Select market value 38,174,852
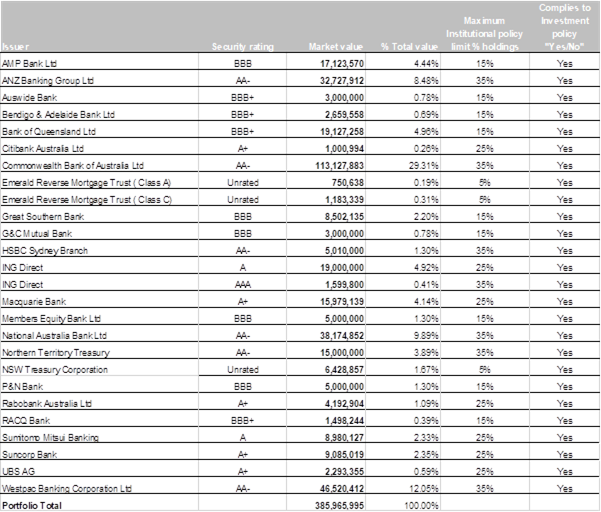This screenshot has width=601, height=512. pos(342,336)
